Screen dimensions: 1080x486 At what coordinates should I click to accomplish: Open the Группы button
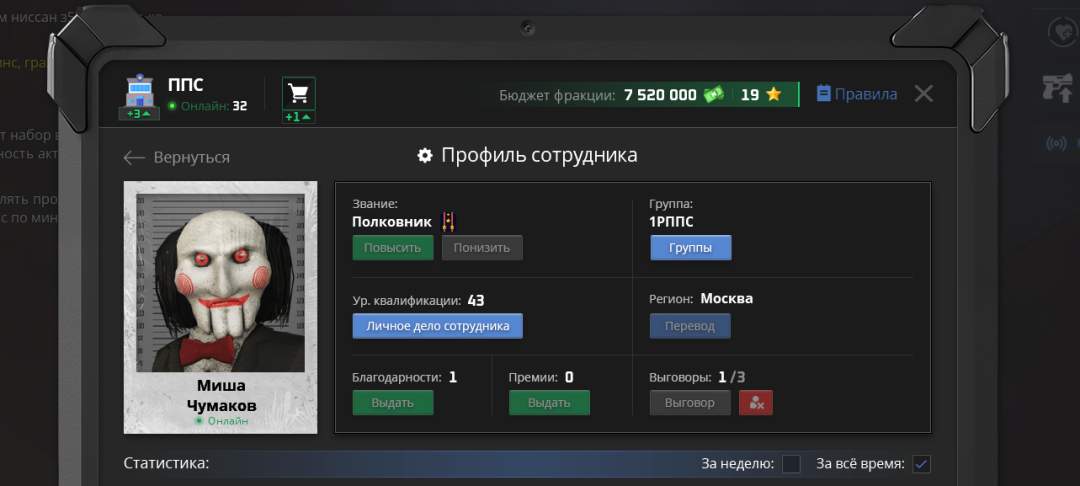(x=691, y=248)
